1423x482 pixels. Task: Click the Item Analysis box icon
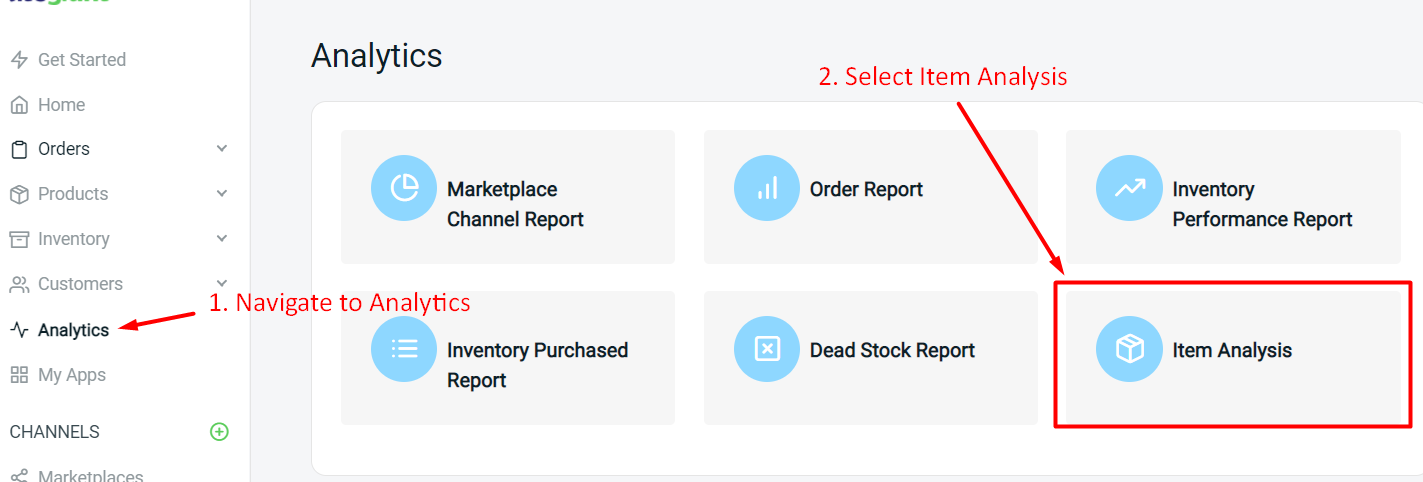pyautogui.click(x=1129, y=349)
